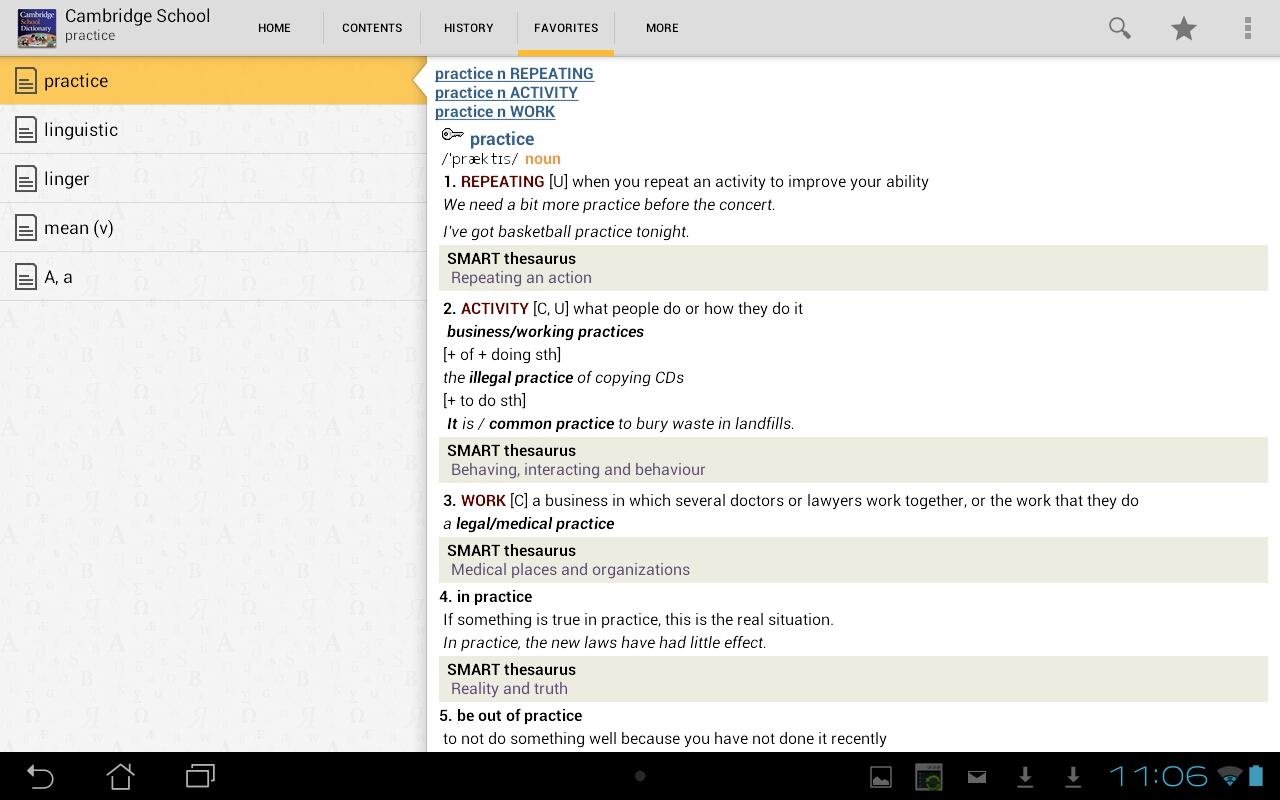Select 'mean (v)' in the favorites list
Viewport: 1280px width, 800px height.
pos(213,228)
